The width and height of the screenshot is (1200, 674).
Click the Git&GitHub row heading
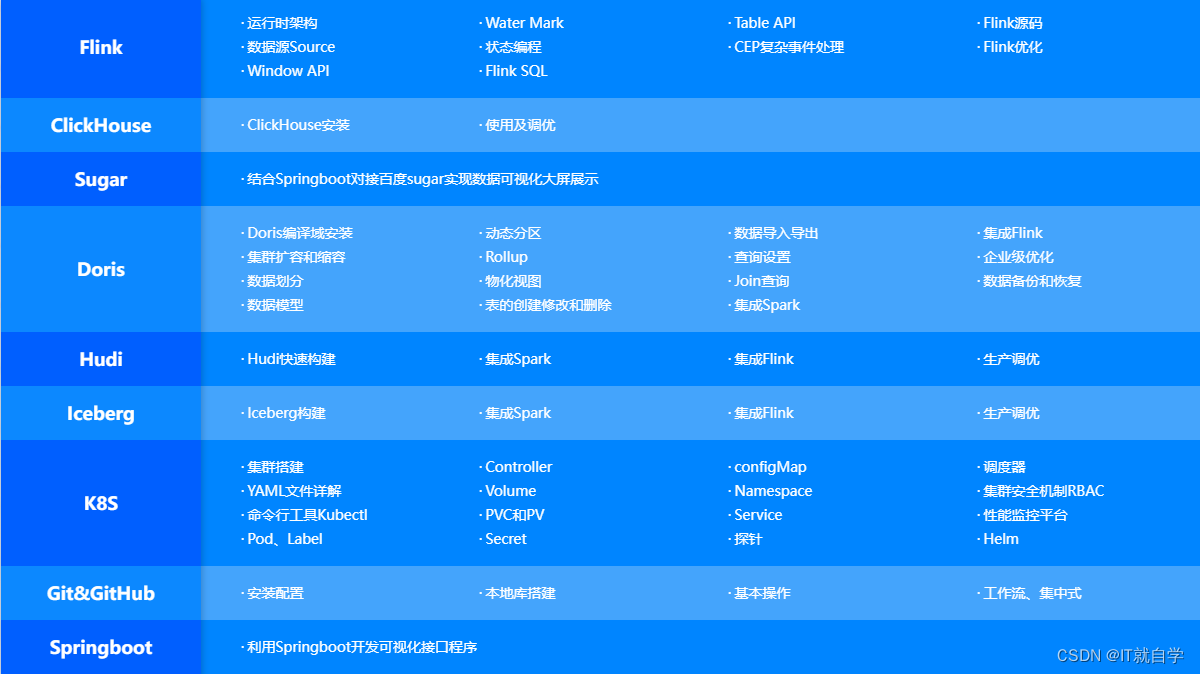(101, 593)
